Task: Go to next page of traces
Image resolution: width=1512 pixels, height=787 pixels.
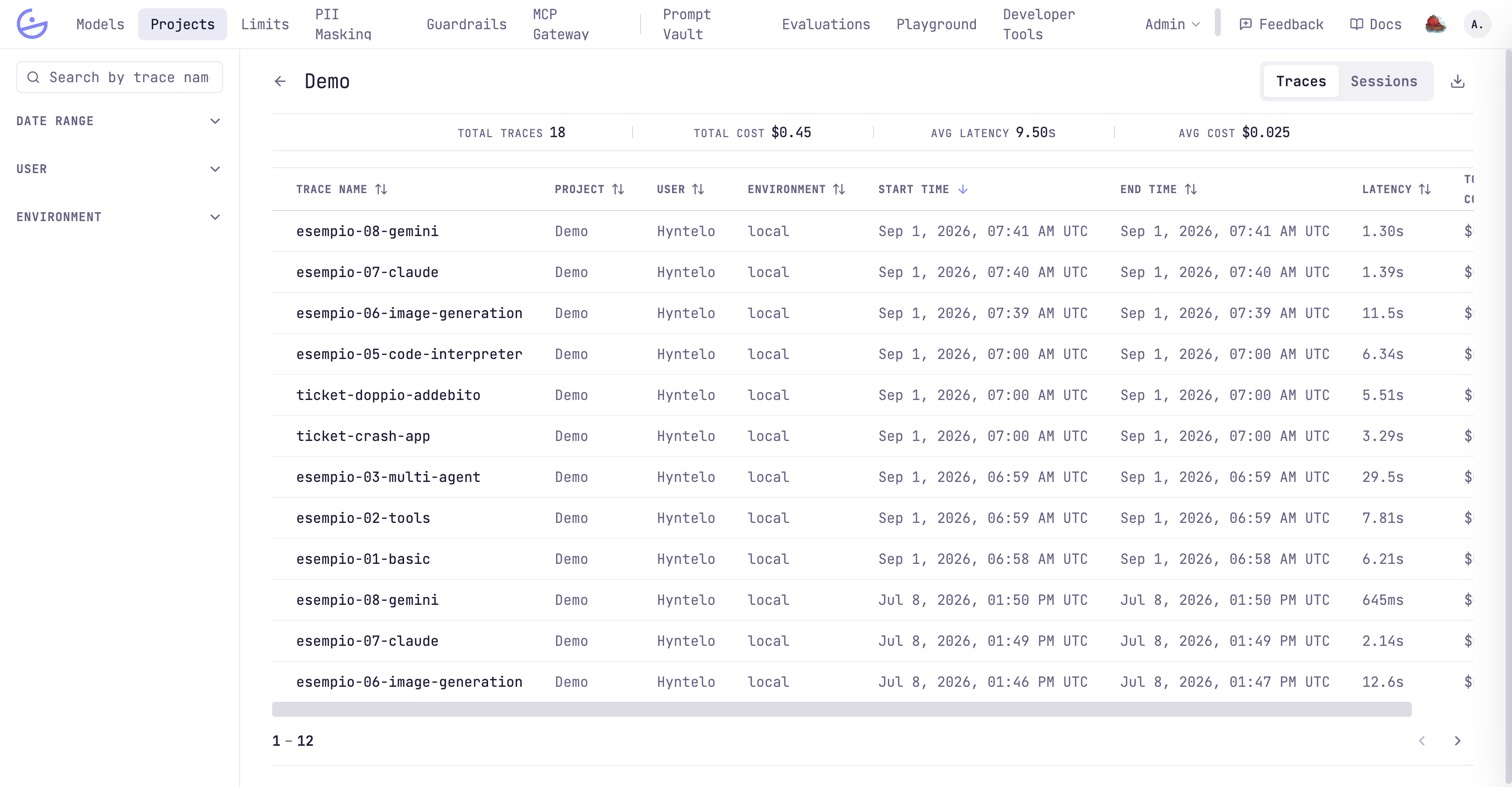Action: pyautogui.click(x=1457, y=741)
